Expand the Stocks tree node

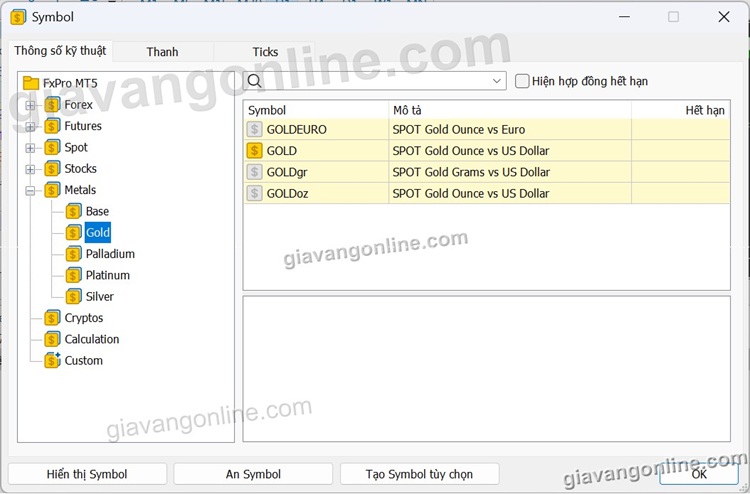pyautogui.click(x=30, y=169)
